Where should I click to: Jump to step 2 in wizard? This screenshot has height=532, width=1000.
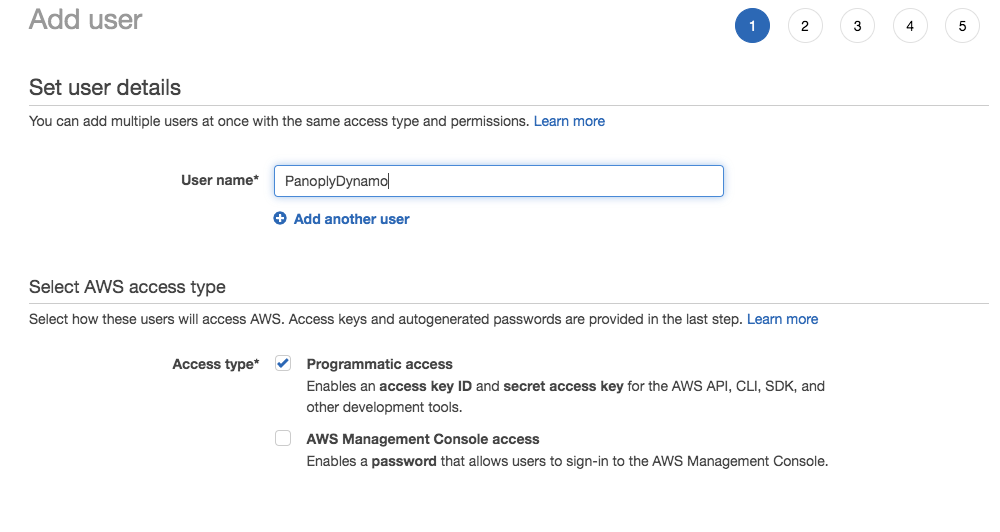click(x=805, y=26)
